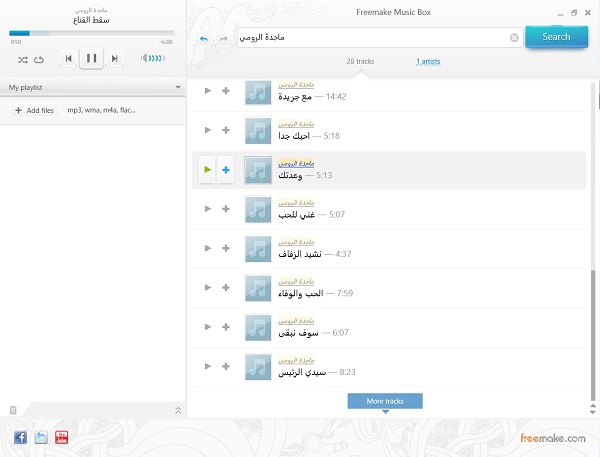This screenshot has width=600, height=457.
Task: Add the 5:13 track to playlist
Action: point(226,170)
